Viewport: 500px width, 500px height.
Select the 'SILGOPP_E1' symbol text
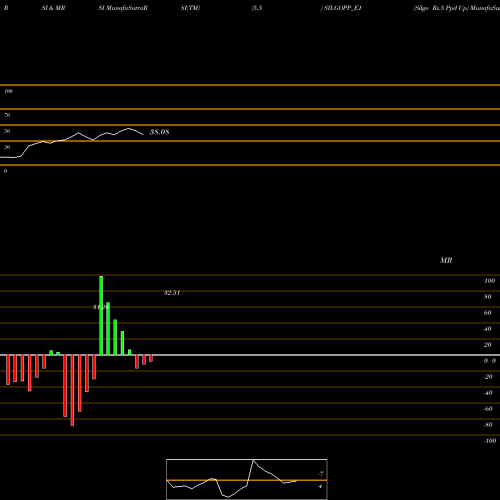click(343, 8)
